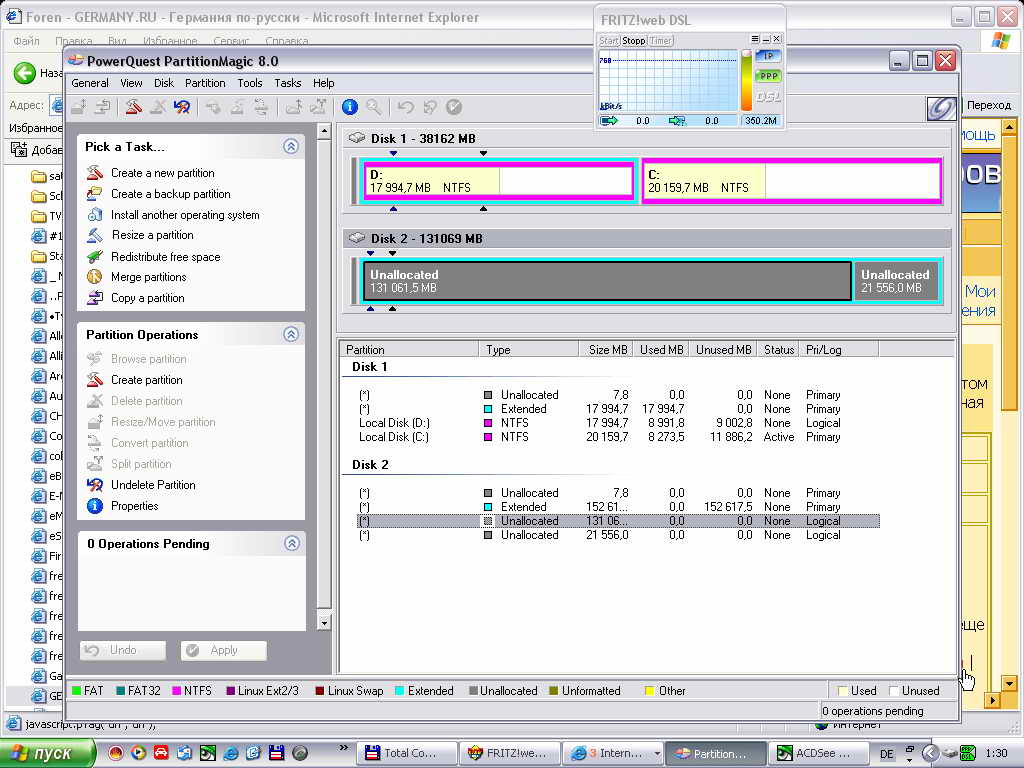Collapse the Pick a Task panel
This screenshot has height=768, width=1024.
291,146
